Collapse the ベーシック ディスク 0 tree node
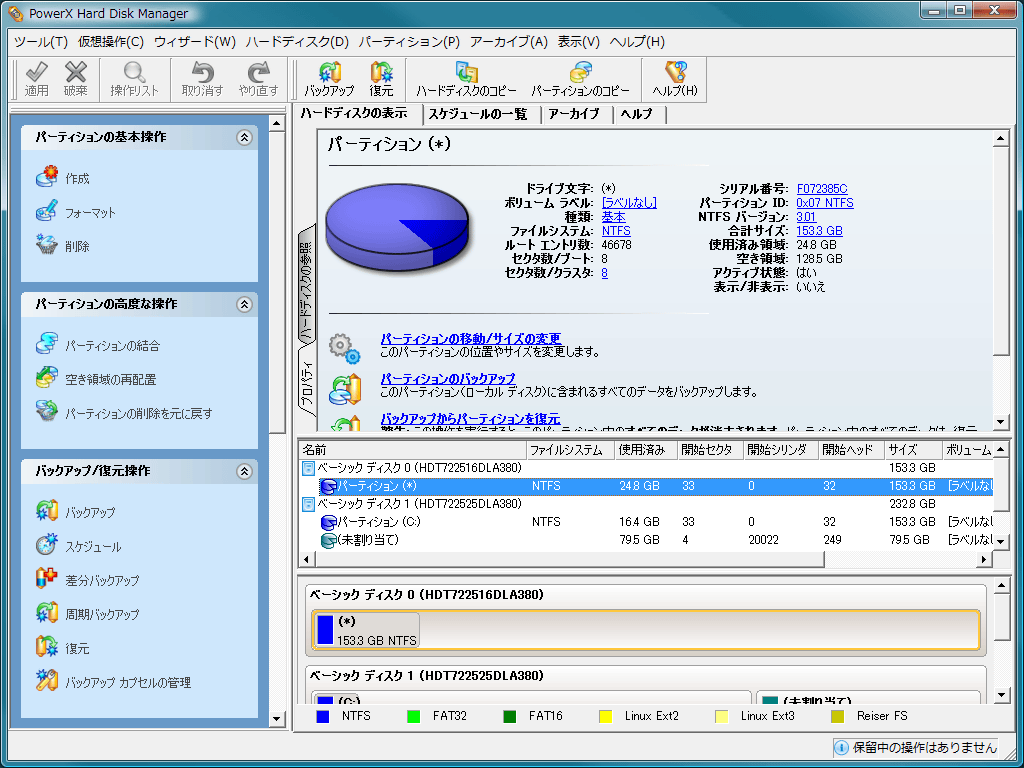This screenshot has height=768, width=1024. pyautogui.click(x=309, y=468)
